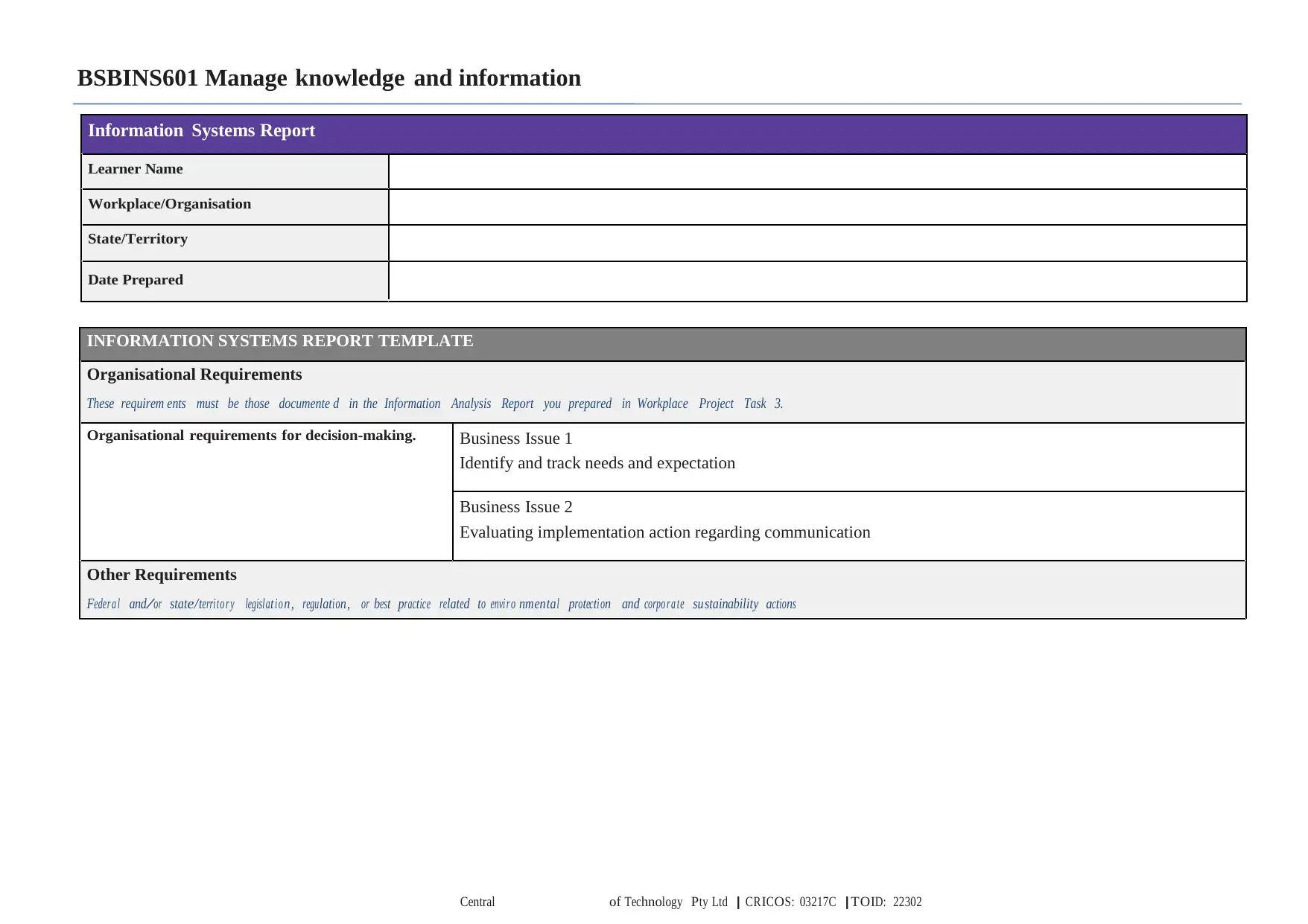Screen dimensions: 1308x924
Task: Click the title BSBINS601 Manage knowledge and information
Action: [x=328, y=78]
